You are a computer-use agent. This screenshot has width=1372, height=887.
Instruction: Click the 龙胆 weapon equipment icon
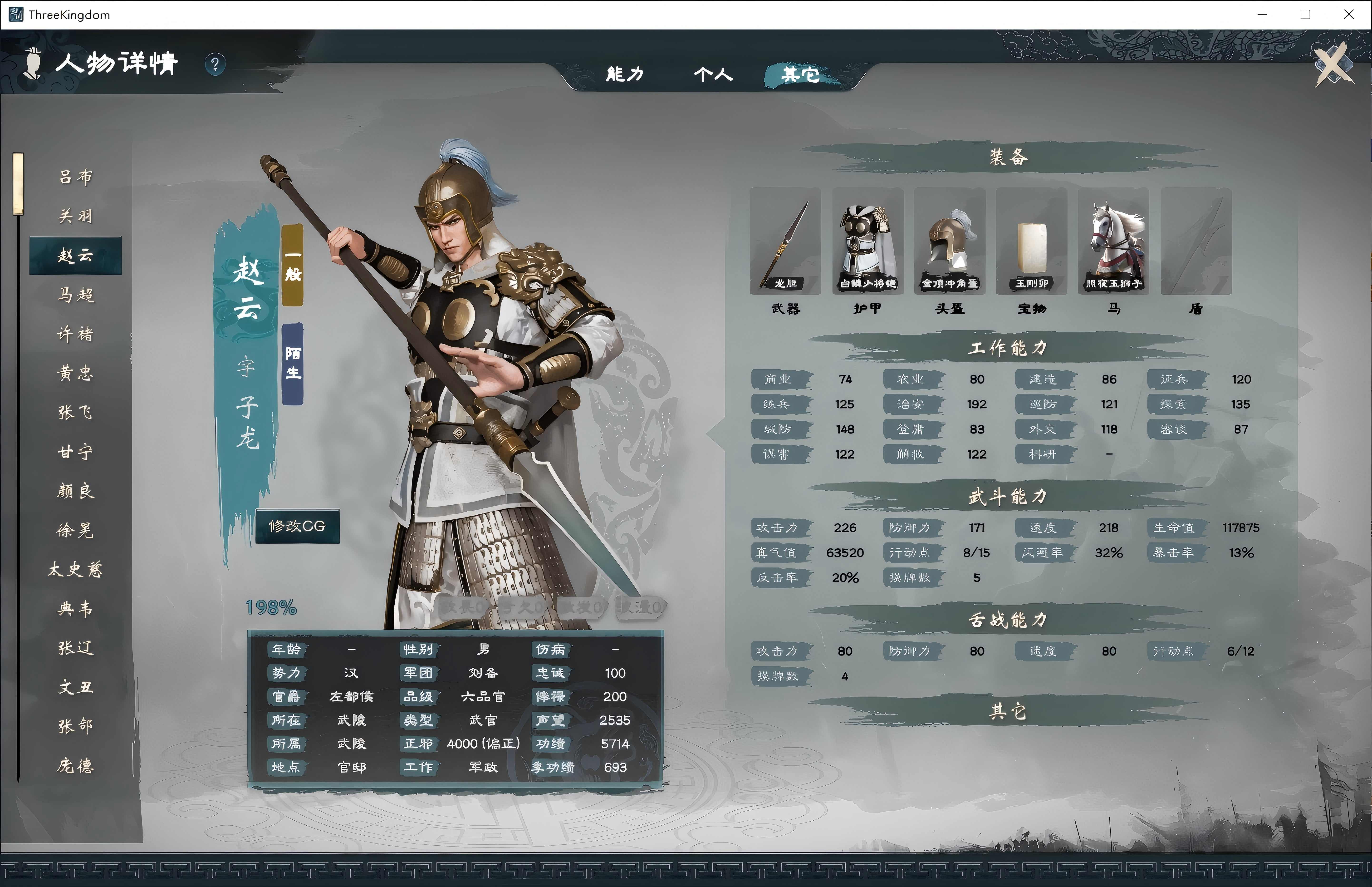tap(785, 241)
